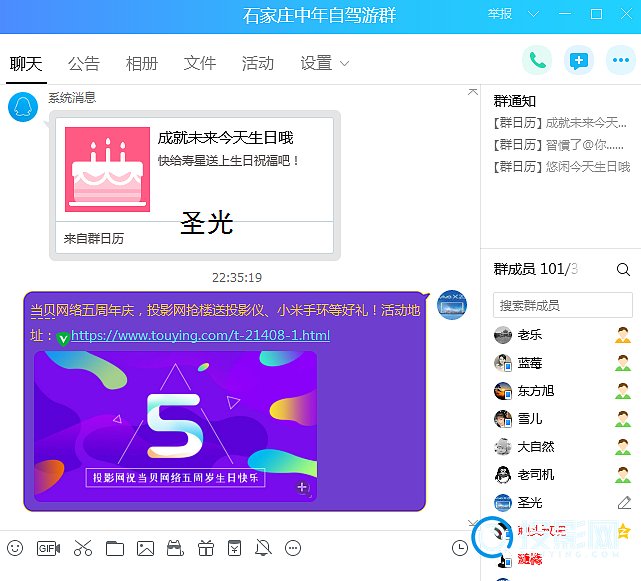Screen dimensions: 641x581
Task: Click the 系统消息 sender name
Action: coord(72,98)
